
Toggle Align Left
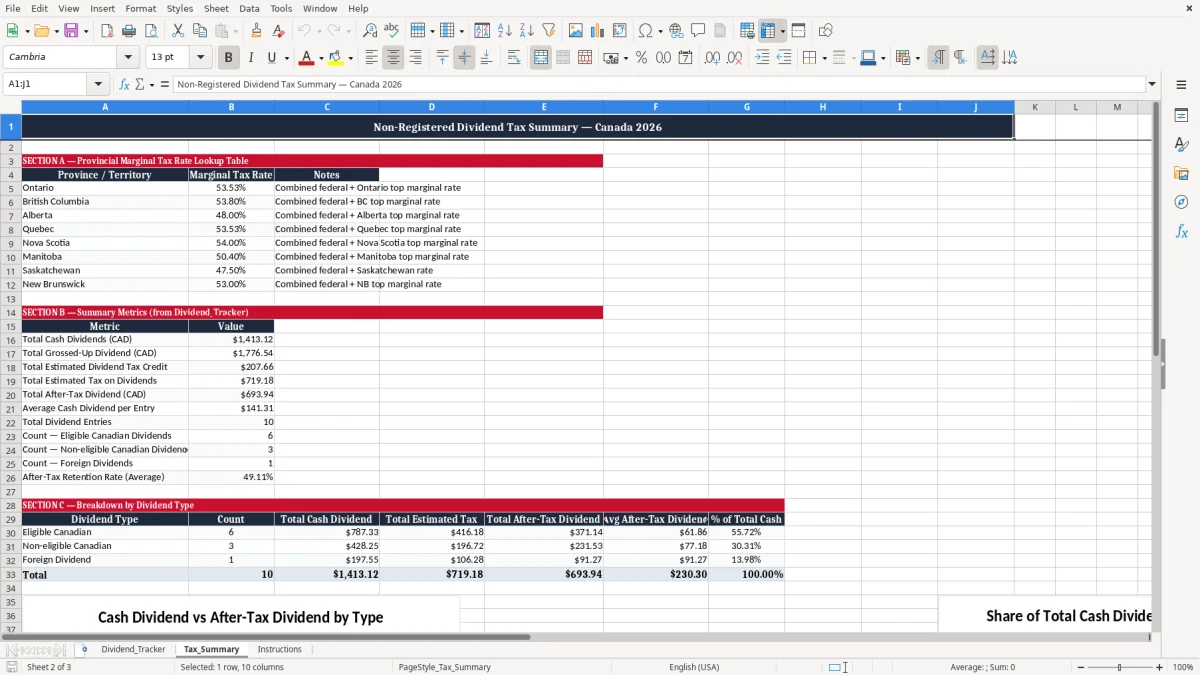tap(371, 58)
